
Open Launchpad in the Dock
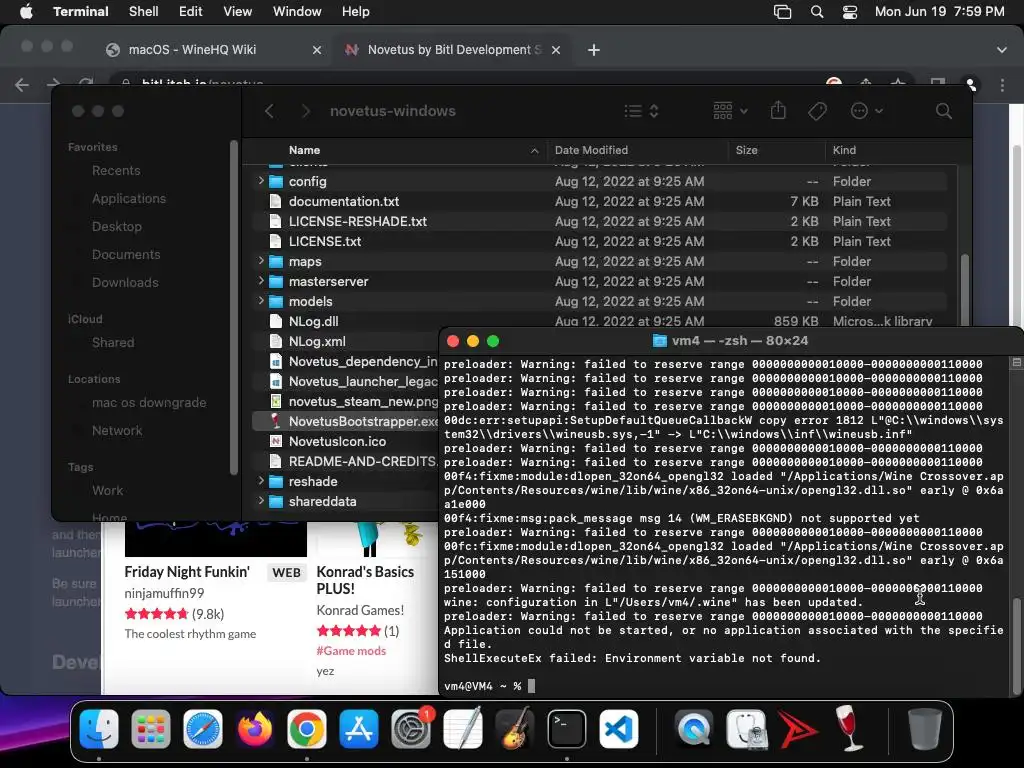click(x=151, y=728)
